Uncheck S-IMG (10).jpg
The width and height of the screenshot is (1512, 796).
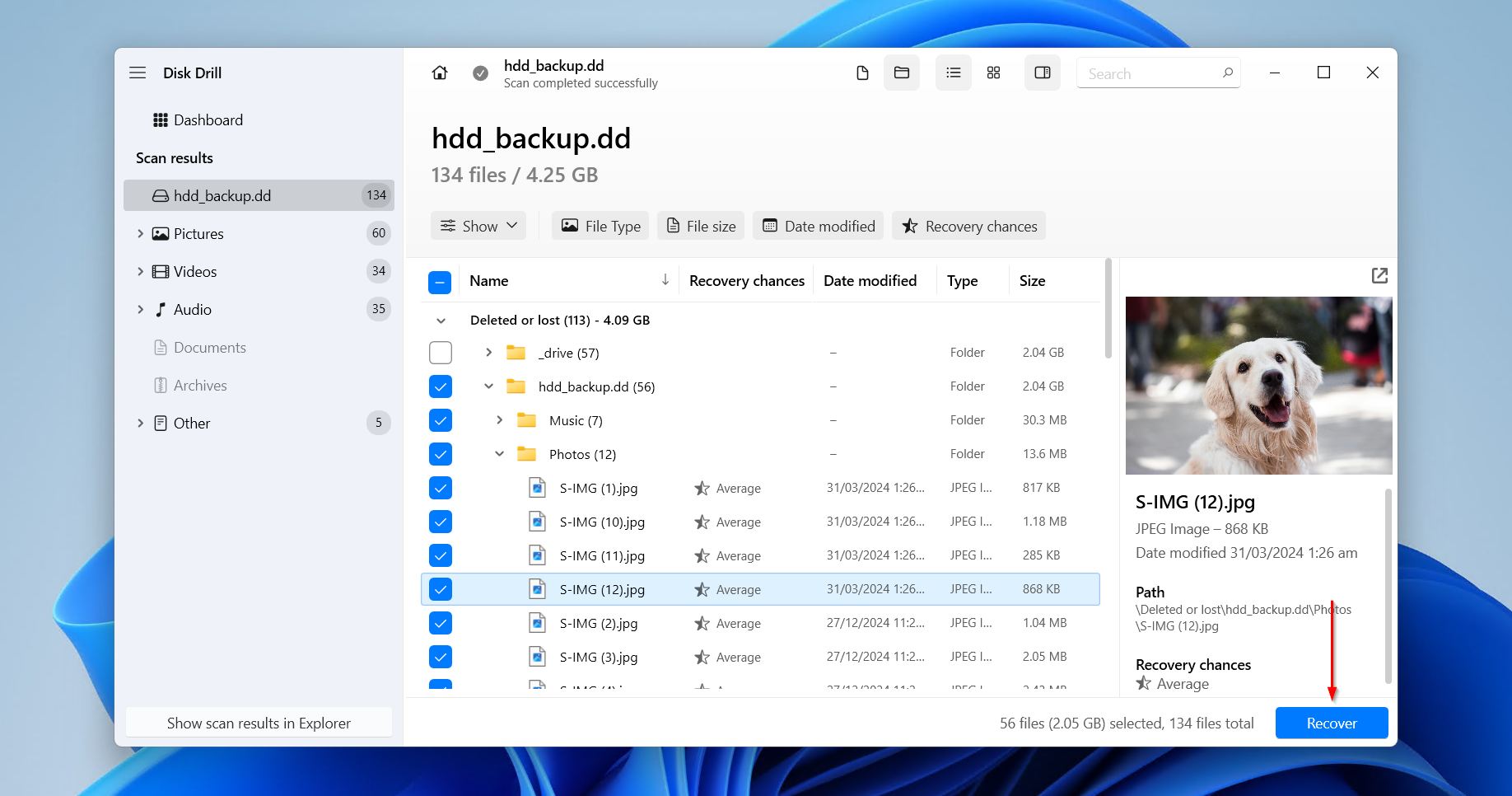coord(441,521)
